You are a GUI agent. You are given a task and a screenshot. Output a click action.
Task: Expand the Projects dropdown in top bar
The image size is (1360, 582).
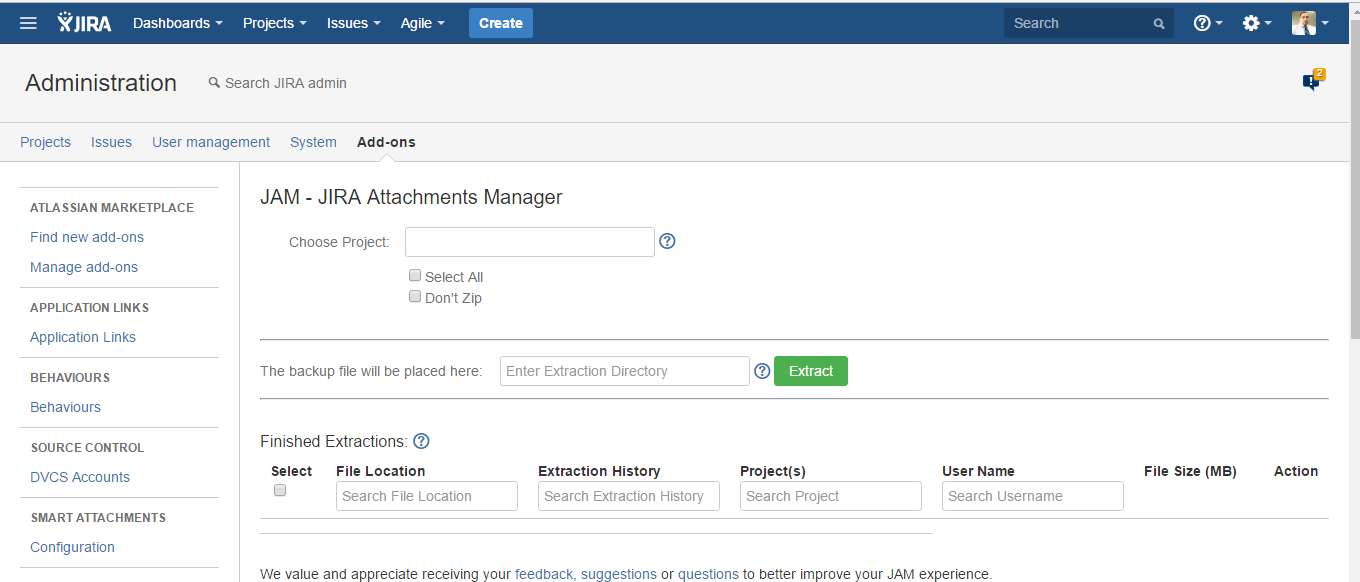(x=274, y=23)
